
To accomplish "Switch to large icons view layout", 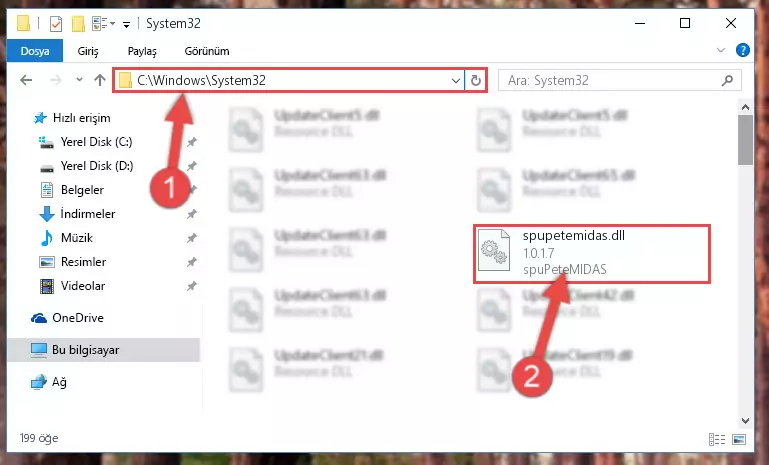I will tap(739, 439).
